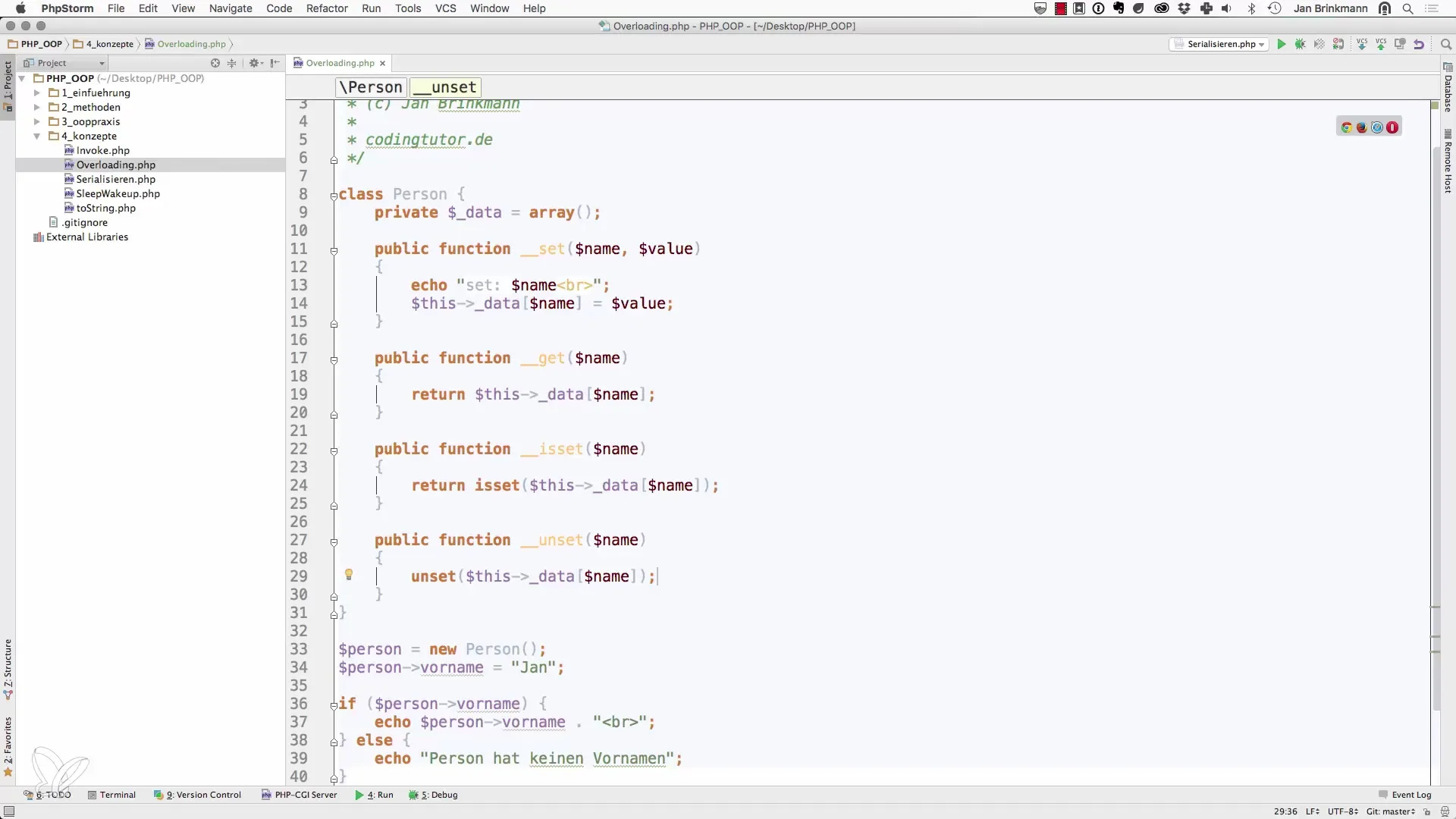Revert changes with the purple undo arrow
This screenshot has width=1456, height=819.
1419,44
